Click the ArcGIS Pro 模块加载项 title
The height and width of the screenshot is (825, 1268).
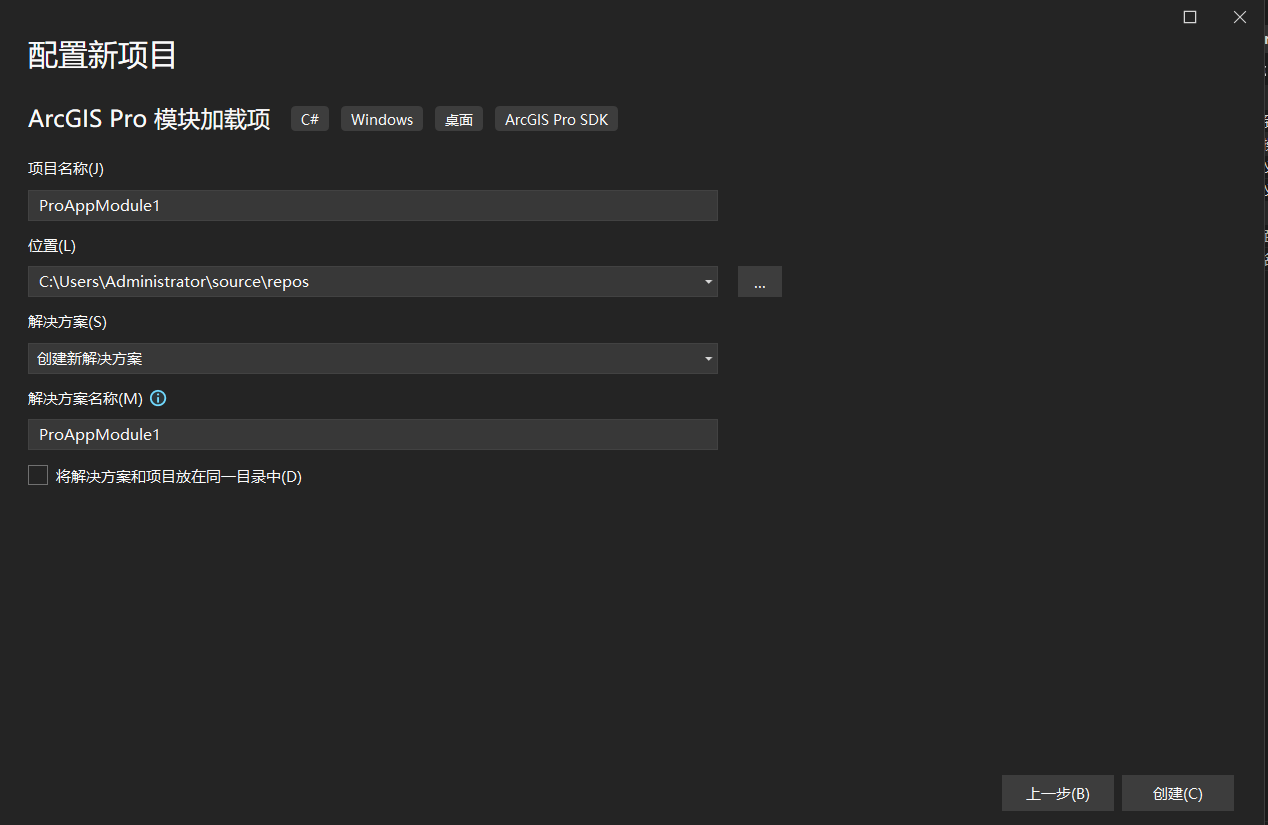[149, 119]
